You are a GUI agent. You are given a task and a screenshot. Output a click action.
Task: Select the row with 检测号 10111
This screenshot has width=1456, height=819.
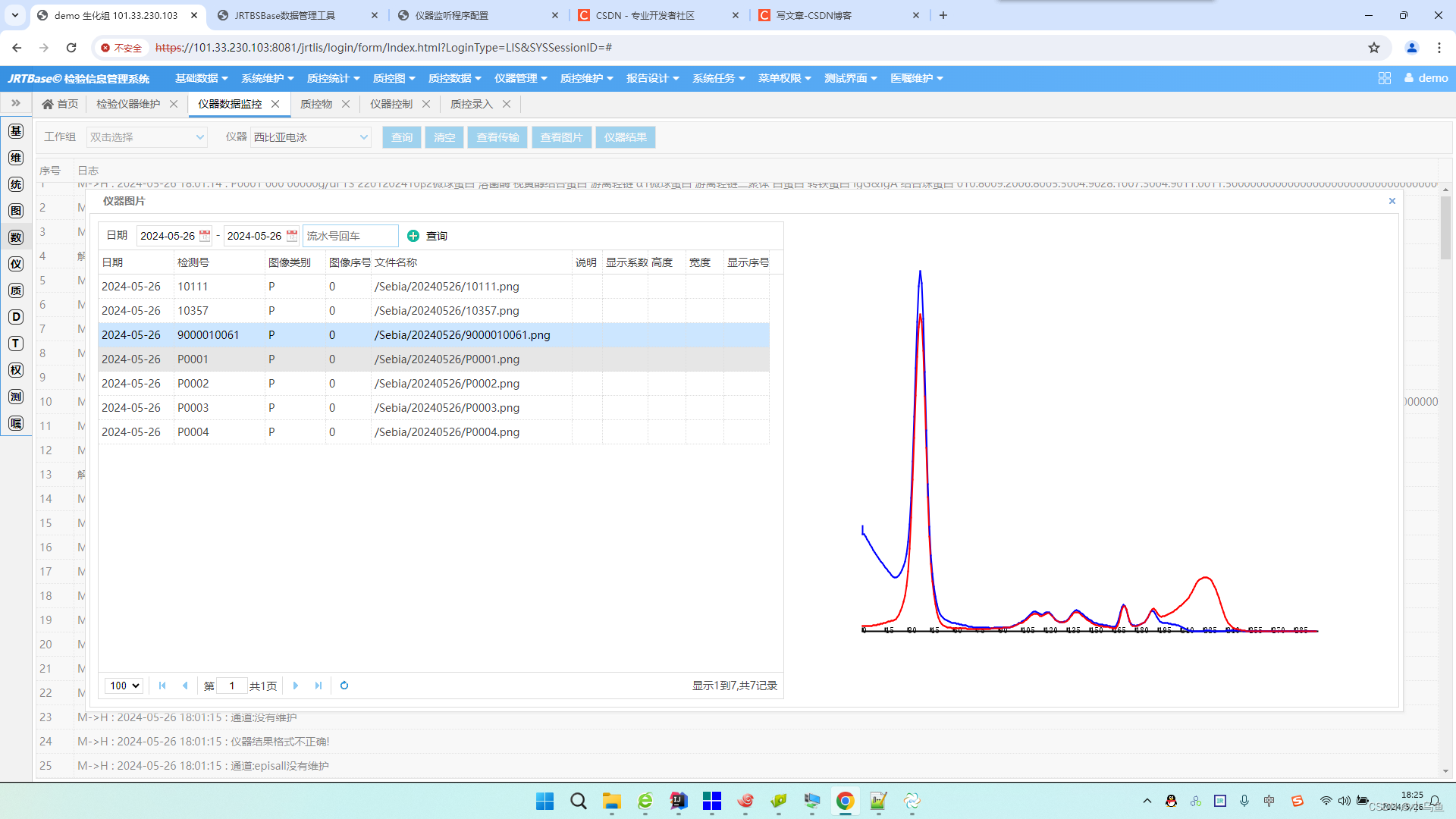pyautogui.click(x=434, y=287)
